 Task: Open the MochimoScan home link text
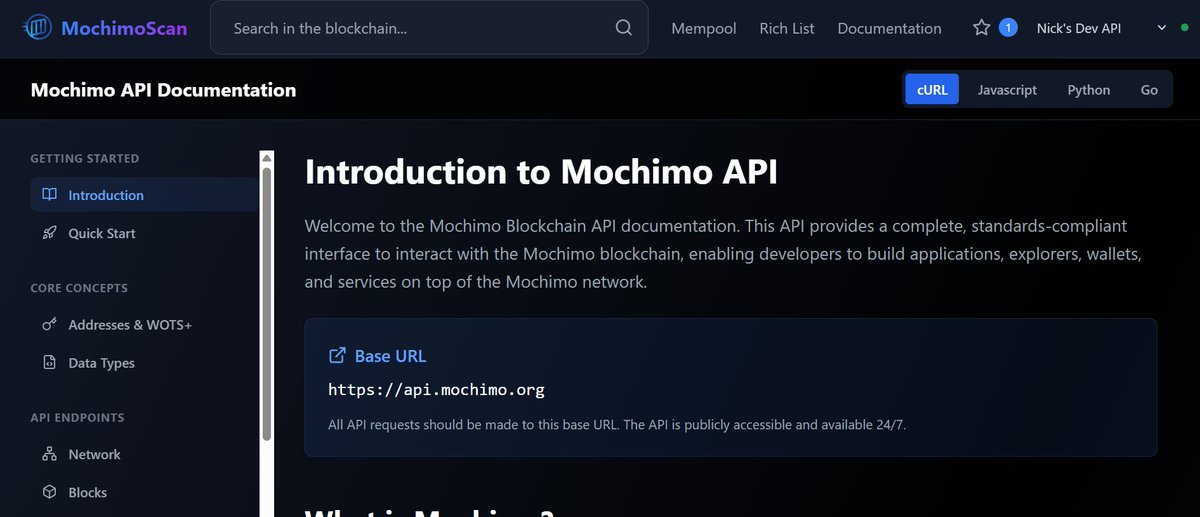point(124,28)
